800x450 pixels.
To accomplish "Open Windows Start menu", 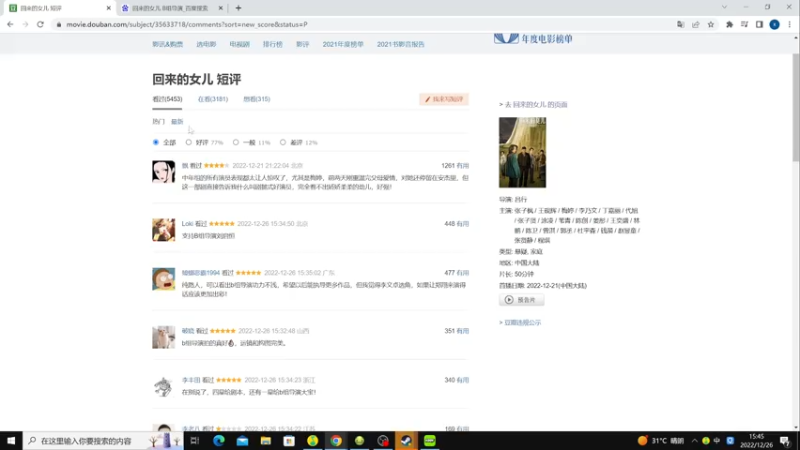I will (x=11, y=441).
